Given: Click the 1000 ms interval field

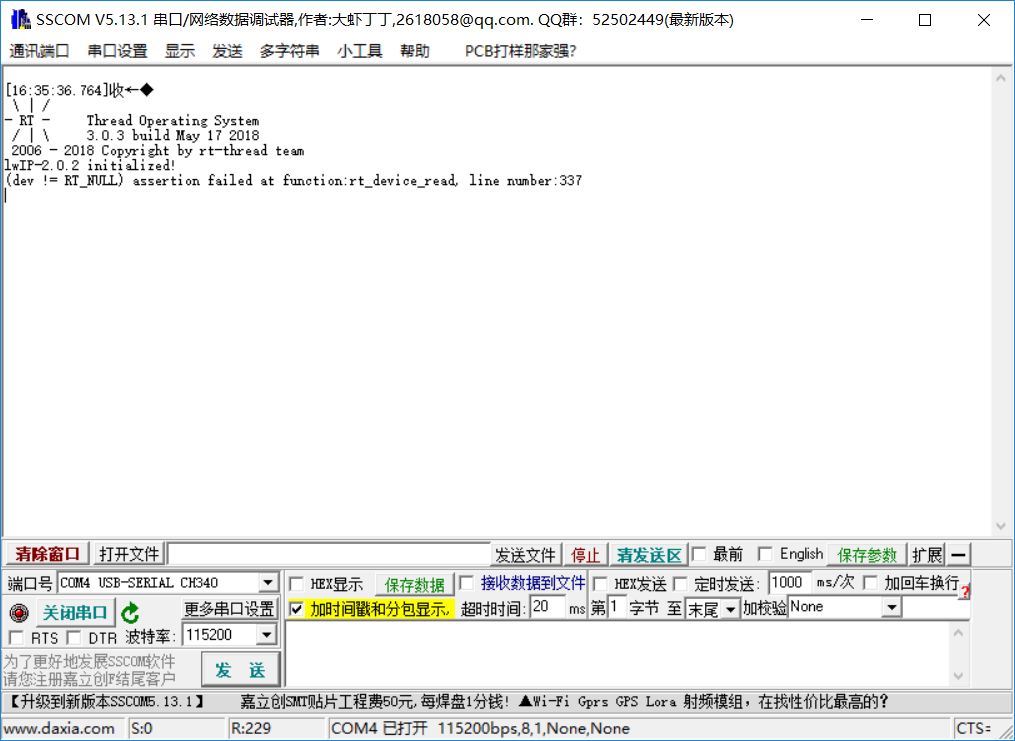Looking at the screenshot, I should pyautogui.click(x=790, y=582).
